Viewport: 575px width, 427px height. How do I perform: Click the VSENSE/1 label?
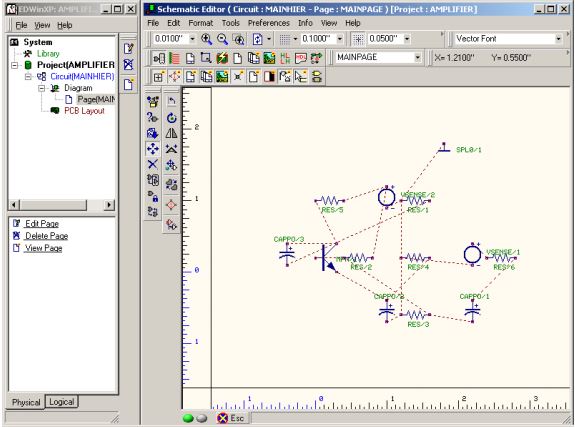click(x=503, y=252)
